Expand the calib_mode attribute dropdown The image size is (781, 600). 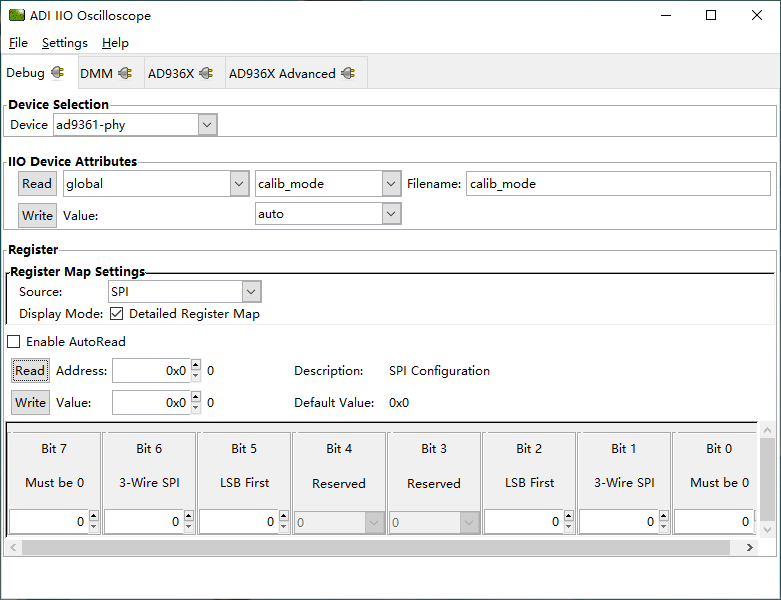click(328, 184)
